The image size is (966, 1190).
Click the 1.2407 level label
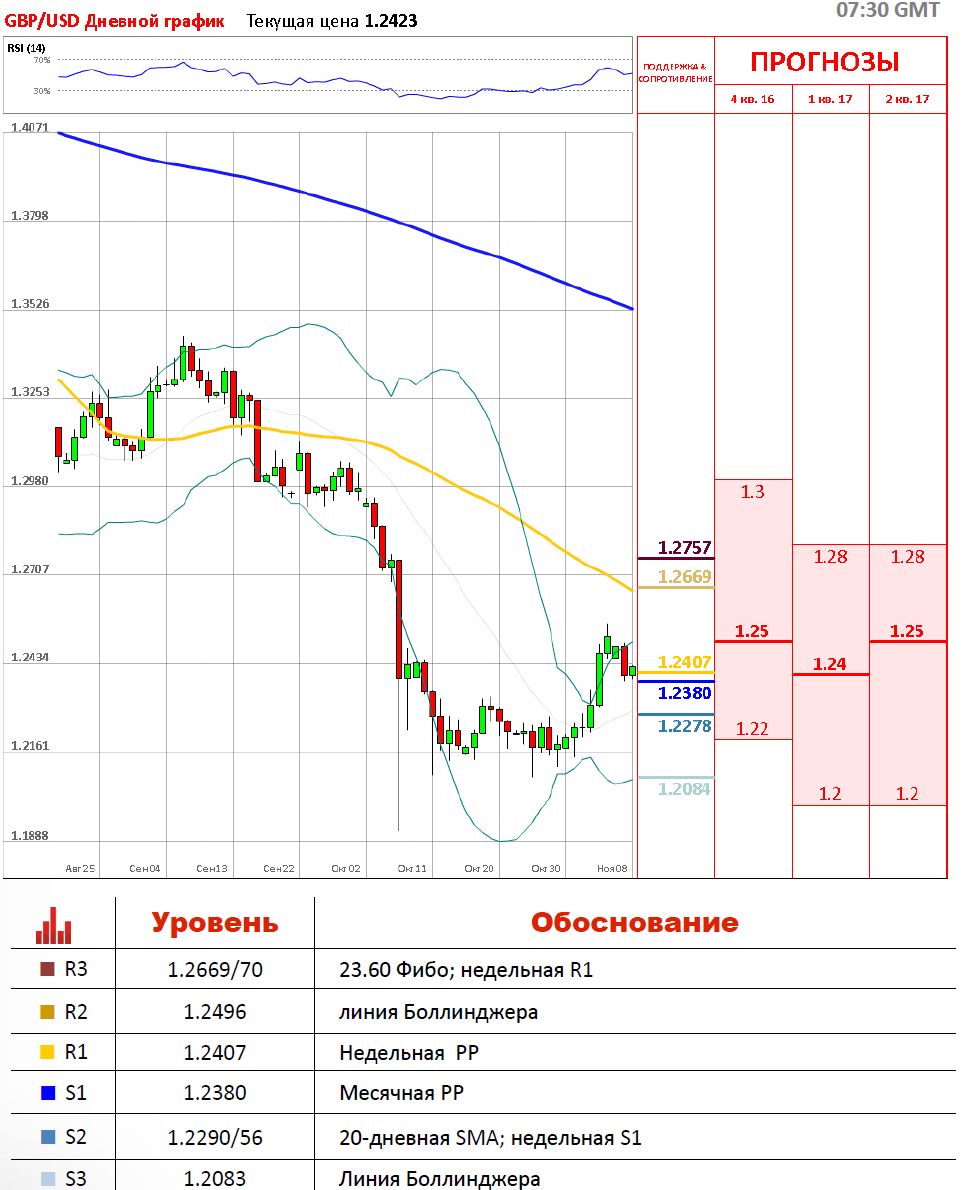tap(684, 663)
